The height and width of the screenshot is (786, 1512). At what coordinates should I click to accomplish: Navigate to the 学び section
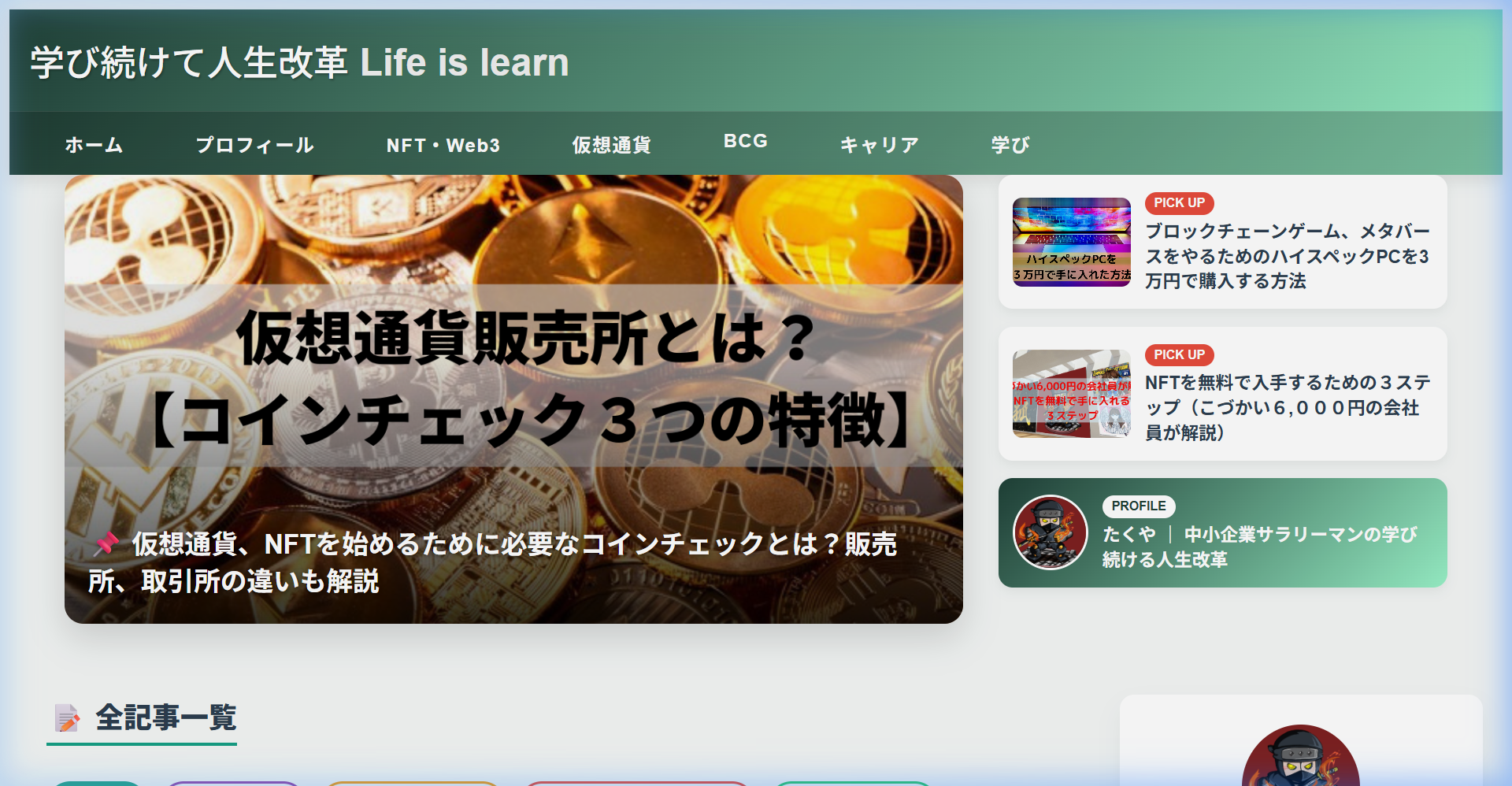(1010, 144)
